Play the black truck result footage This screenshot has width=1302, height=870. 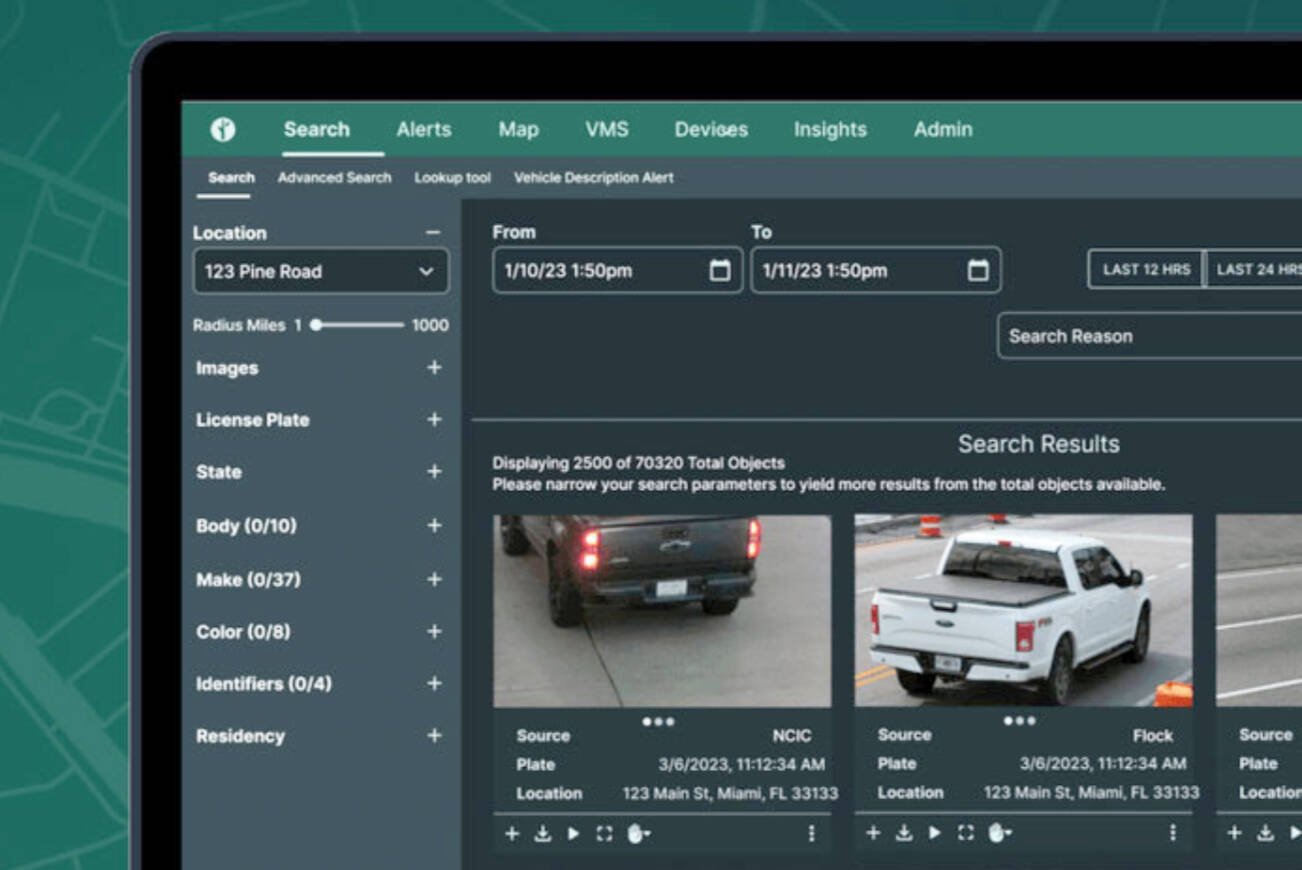click(573, 833)
